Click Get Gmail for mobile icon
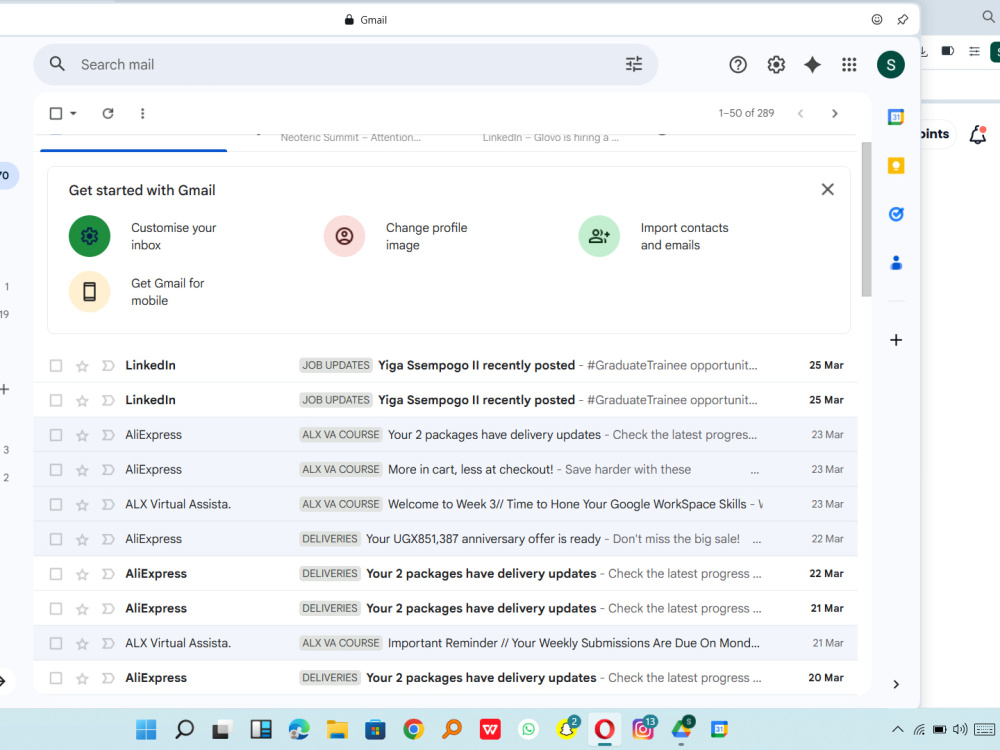1000x750 pixels. click(x=89, y=291)
